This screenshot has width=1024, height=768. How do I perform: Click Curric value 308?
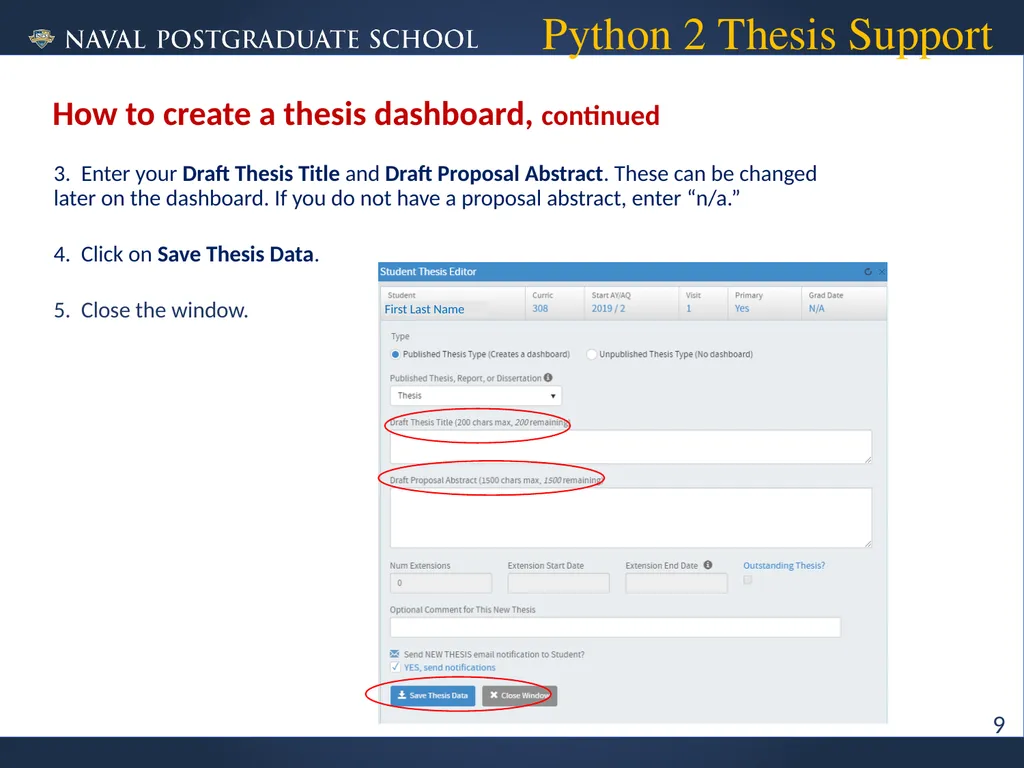coord(540,308)
